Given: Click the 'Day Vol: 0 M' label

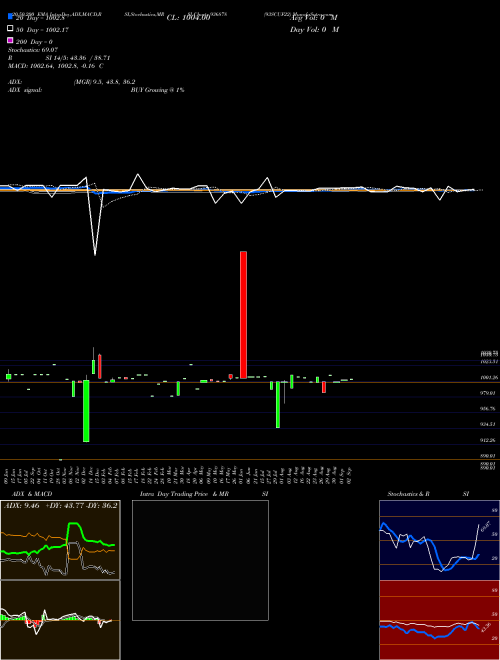Looking at the screenshot, I should (x=314, y=29).
